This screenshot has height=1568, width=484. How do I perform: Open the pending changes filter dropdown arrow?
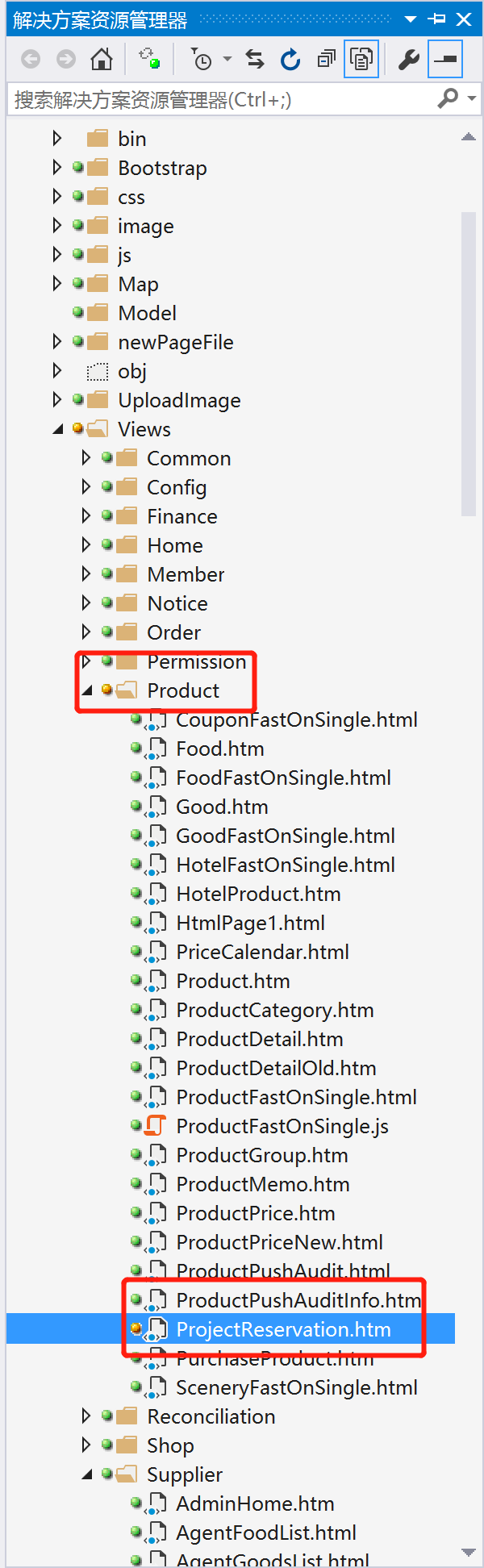[227, 59]
